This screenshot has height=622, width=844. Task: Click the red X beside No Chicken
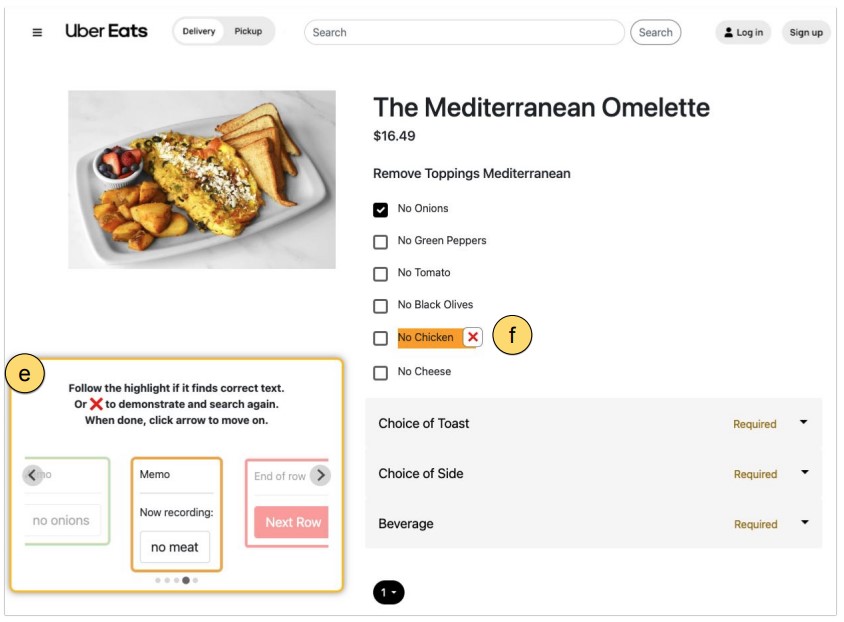click(x=473, y=337)
